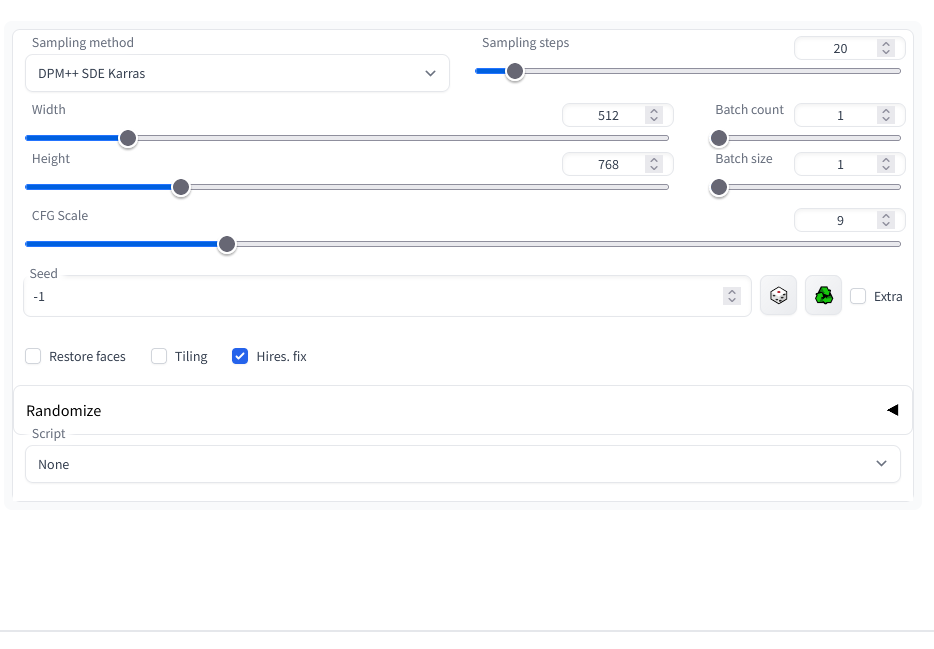
Task: Click the Batch size number field
Action: 849,164
